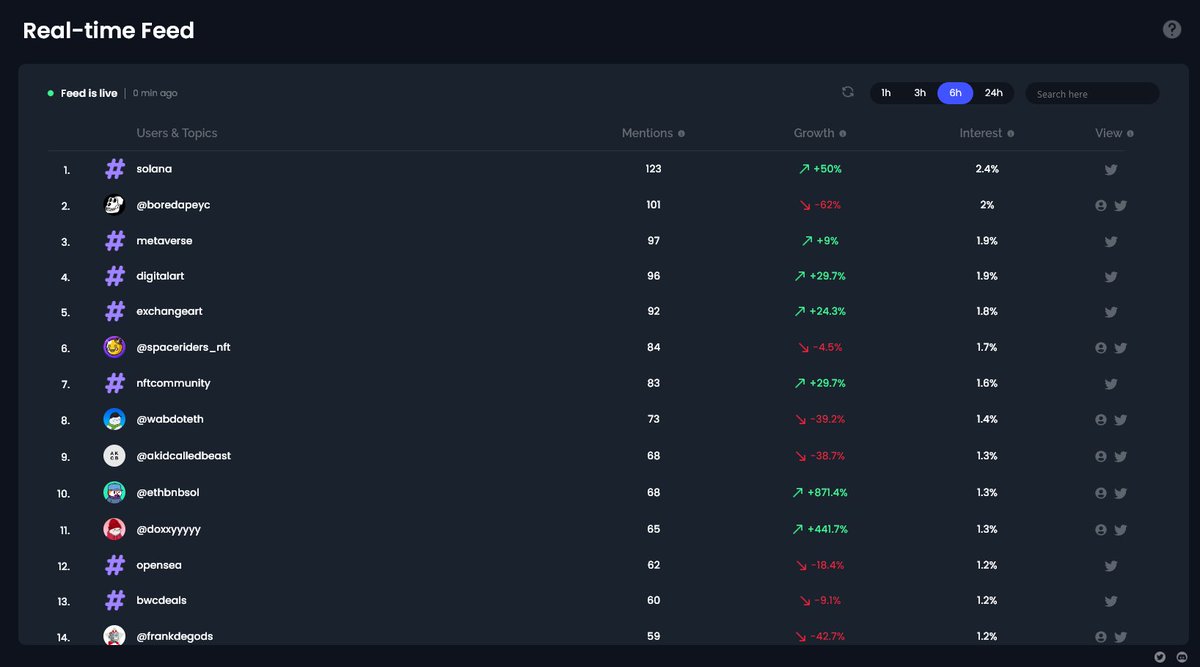Open Twitter view for nftcommunity
Screen dimensions: 1200x667
[x=1110, y=384]
